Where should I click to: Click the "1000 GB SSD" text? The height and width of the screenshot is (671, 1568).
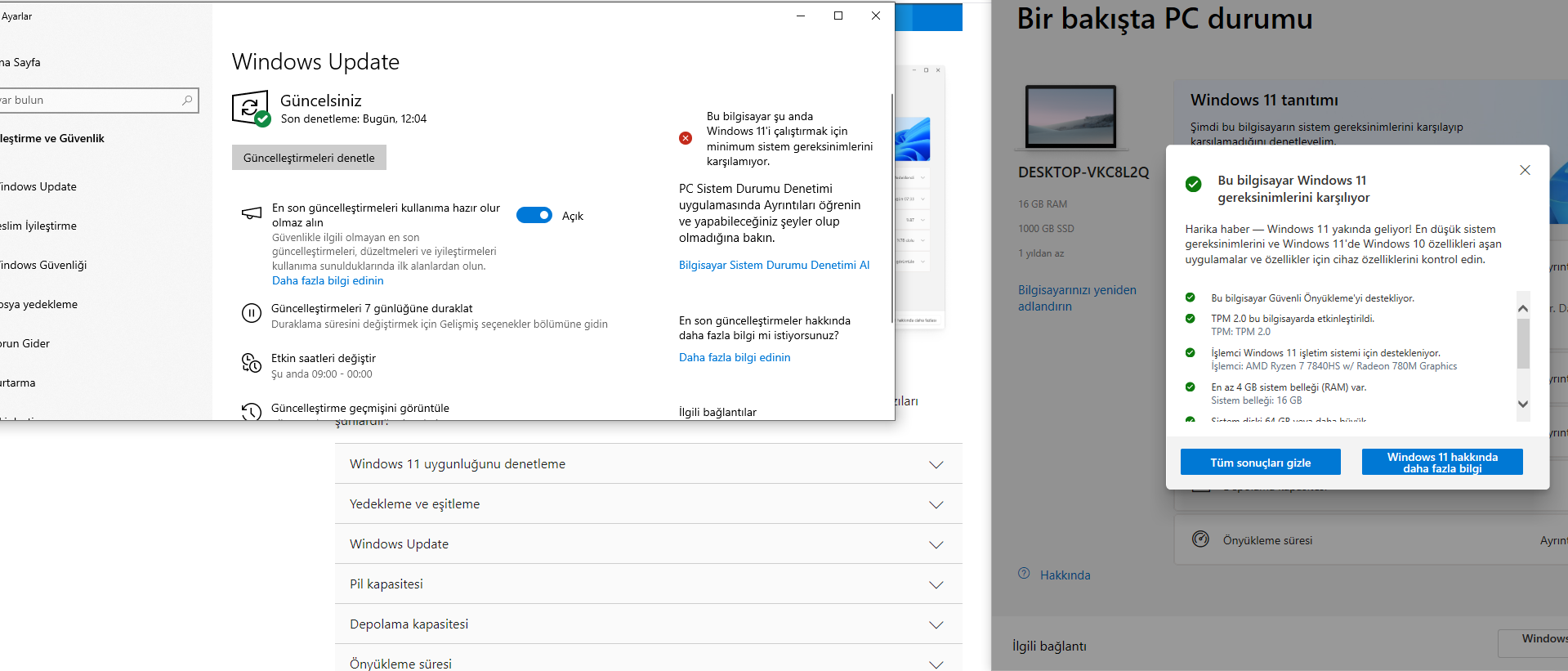coord(1046,228)
